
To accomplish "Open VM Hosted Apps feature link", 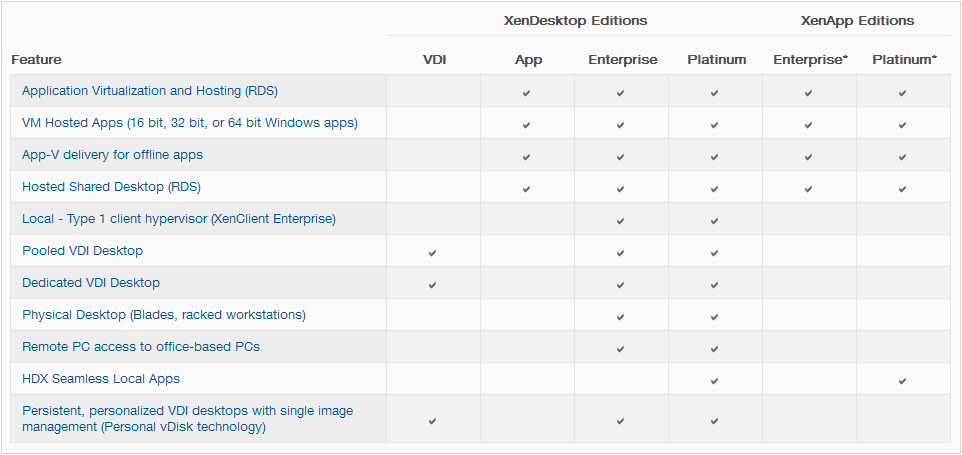I will pos(190,123).
